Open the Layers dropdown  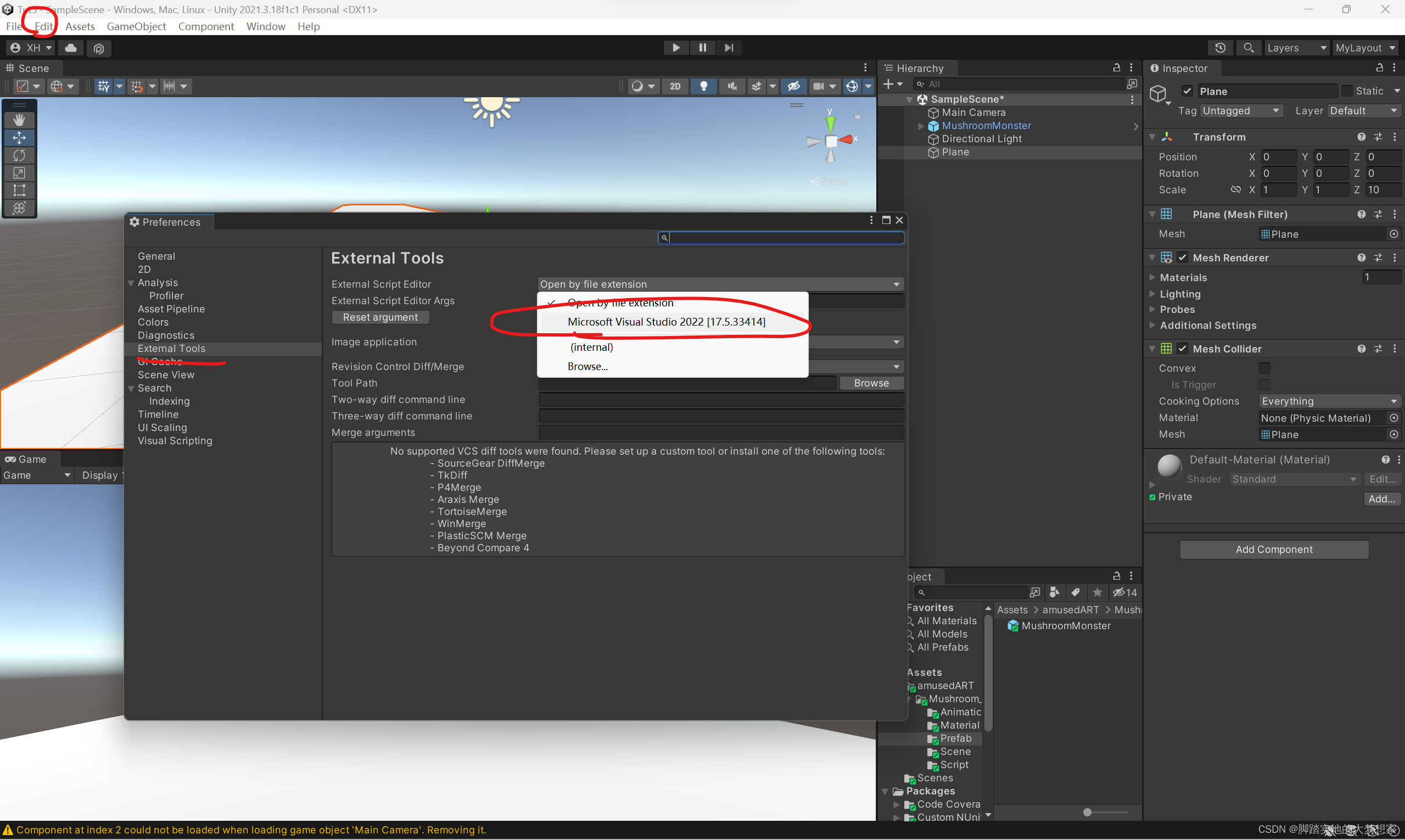coord(1296,48)
